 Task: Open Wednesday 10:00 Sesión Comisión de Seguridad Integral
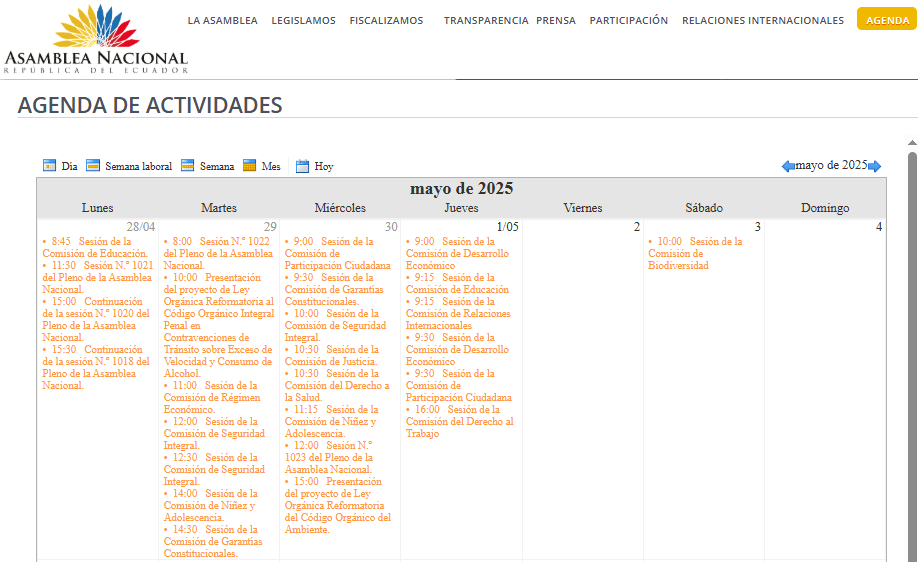coord(335,325)
